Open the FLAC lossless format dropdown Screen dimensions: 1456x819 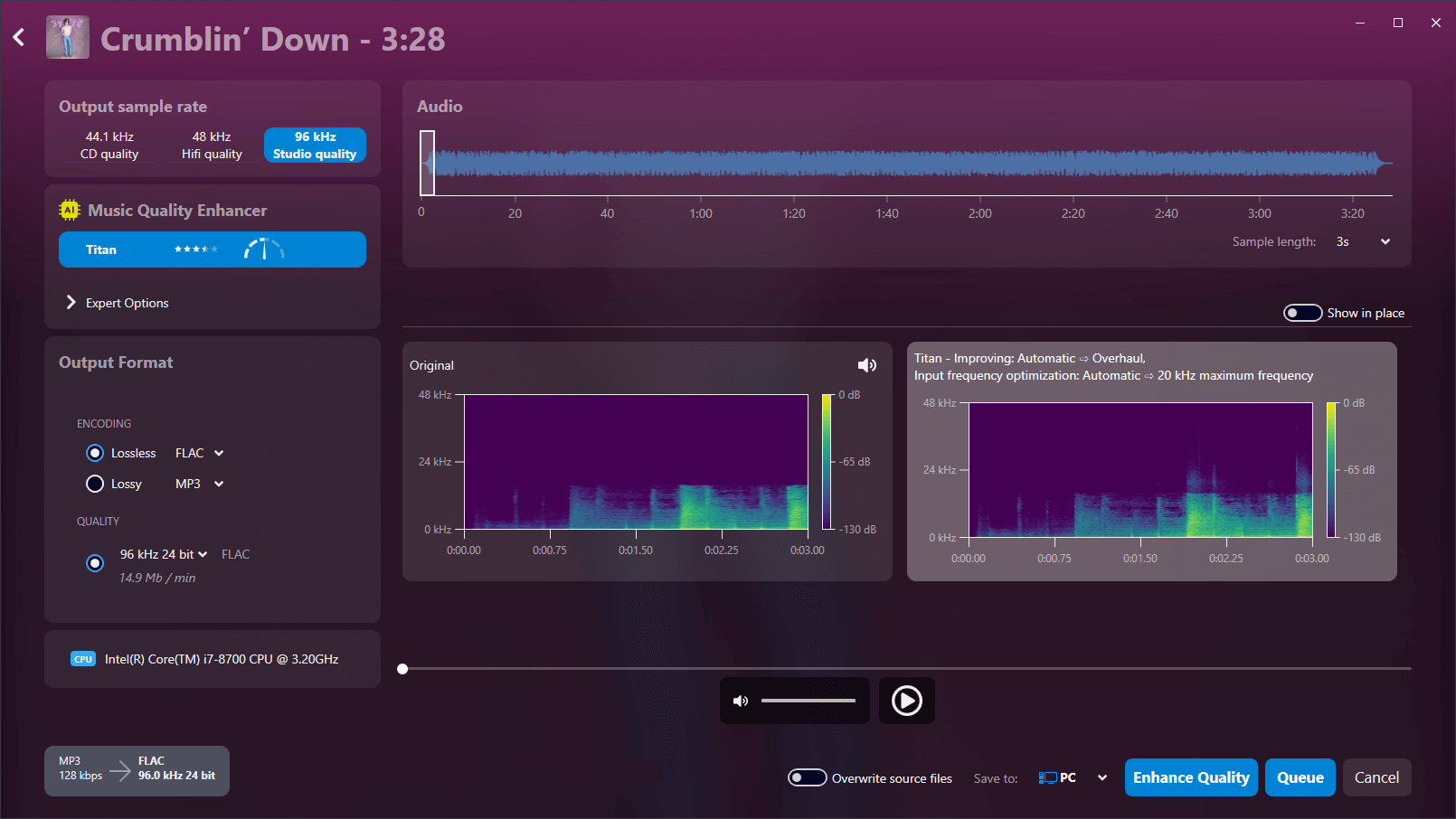pos(199,453)
